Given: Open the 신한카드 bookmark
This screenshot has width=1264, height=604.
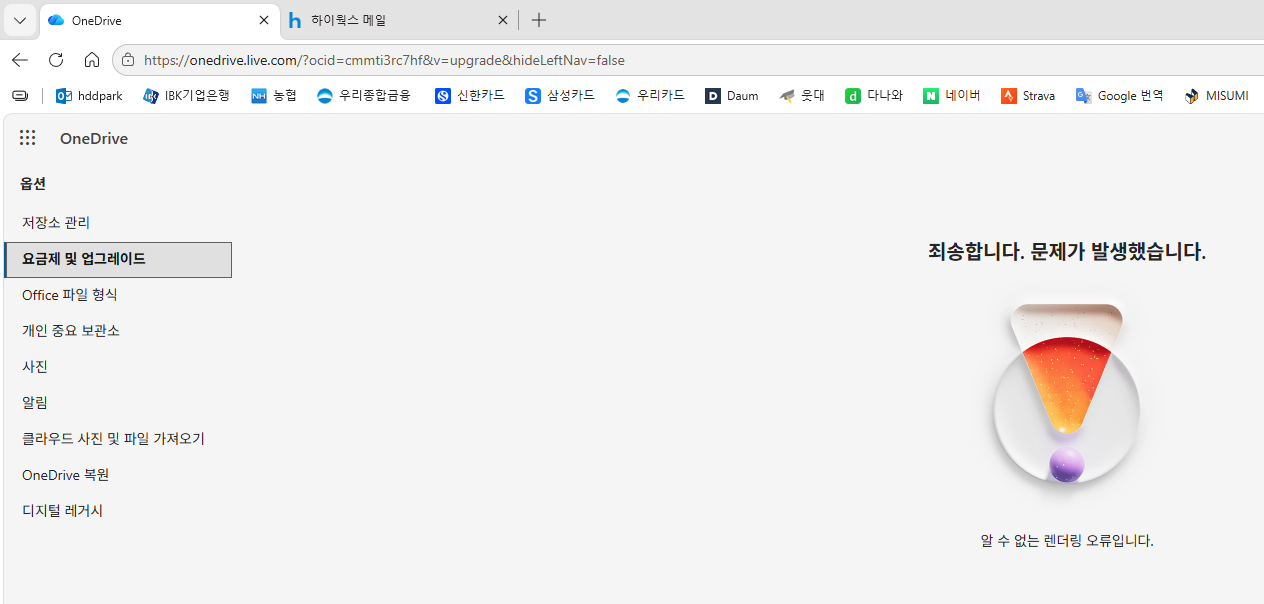Looking at the screenshot, I should pyautogui.click(x=470, y=96).
